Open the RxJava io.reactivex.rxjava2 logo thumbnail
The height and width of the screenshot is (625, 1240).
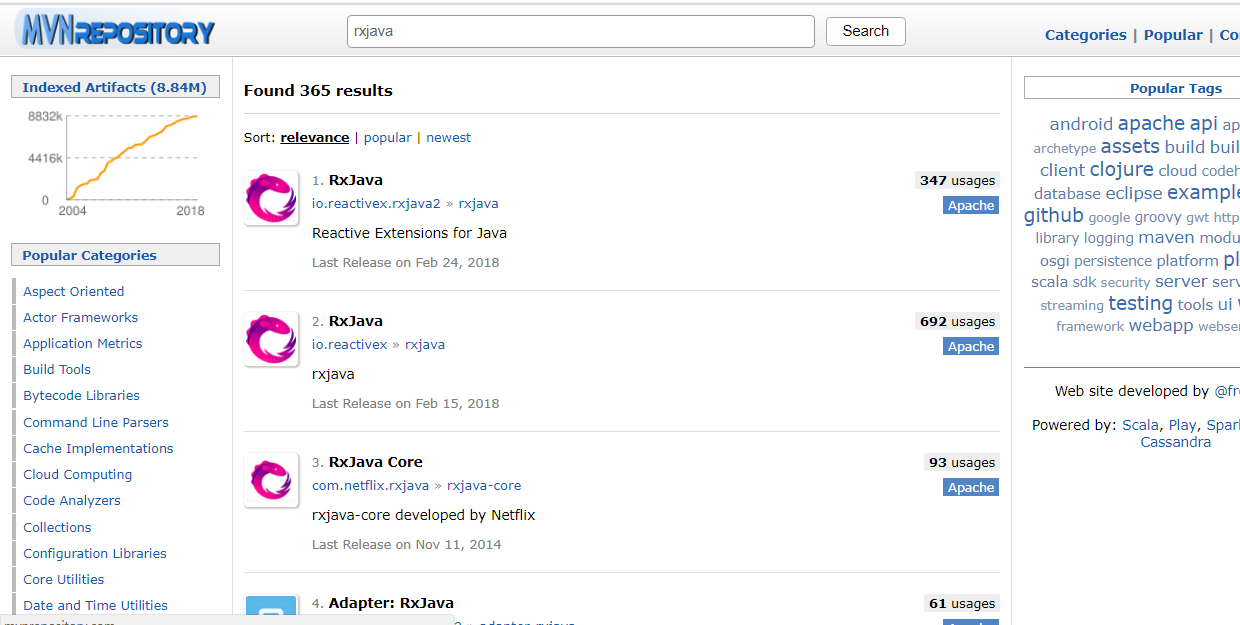[271, 198]
